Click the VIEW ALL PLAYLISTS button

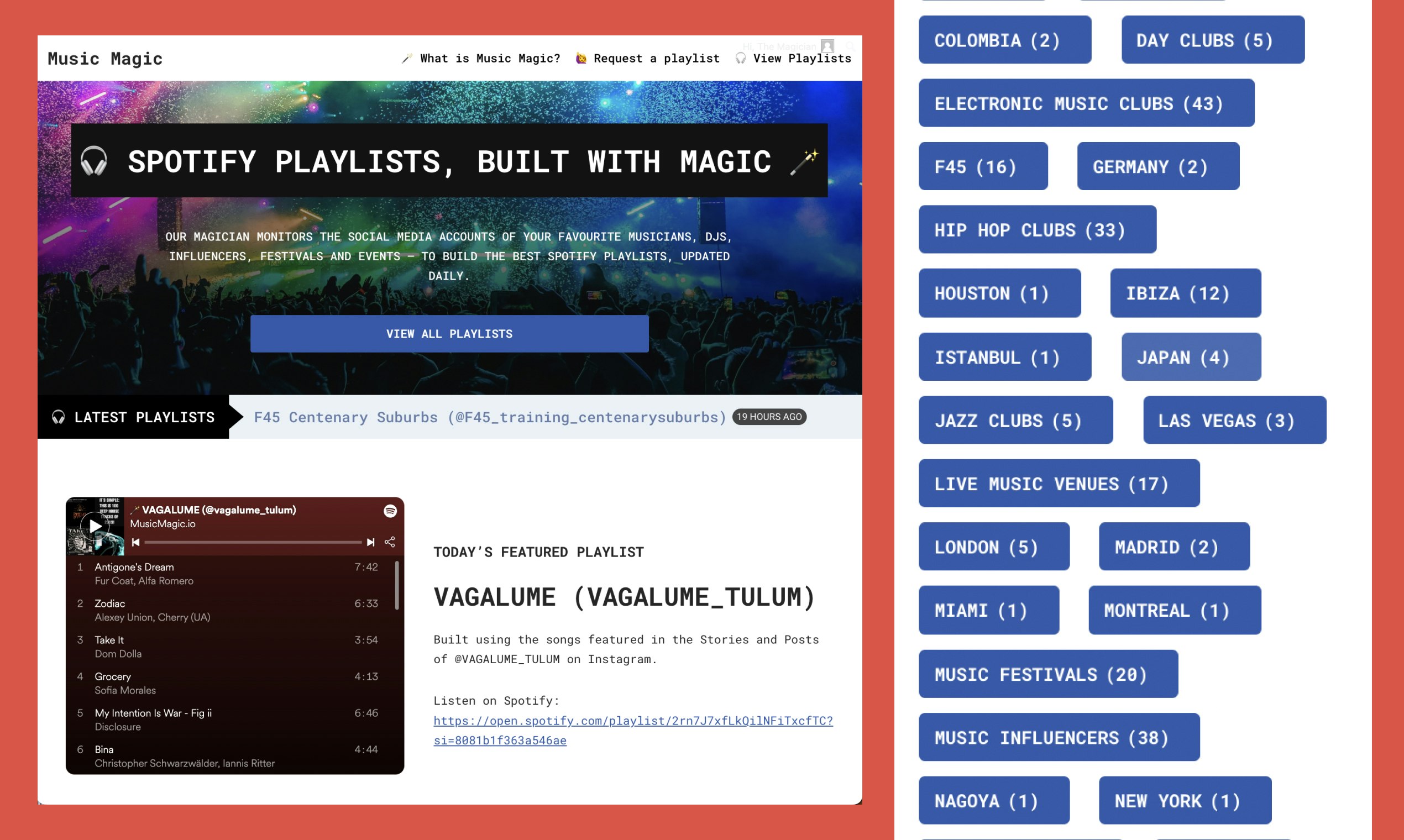(x=449, y=333)
